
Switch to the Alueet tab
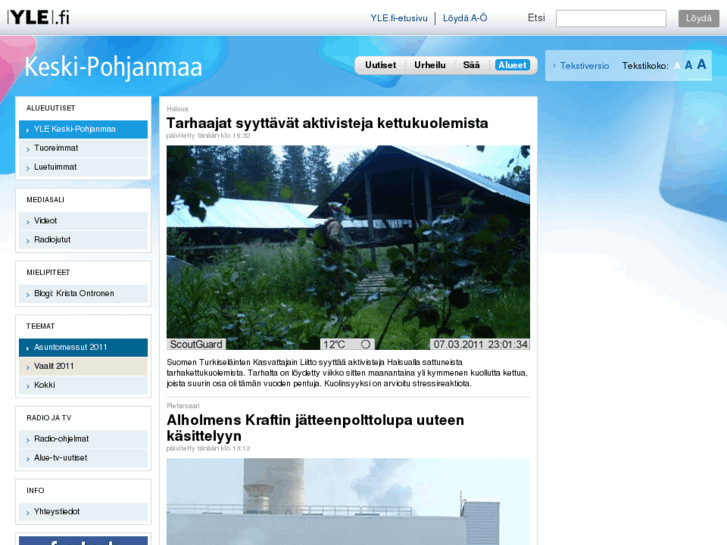click(x=512, y=65)
